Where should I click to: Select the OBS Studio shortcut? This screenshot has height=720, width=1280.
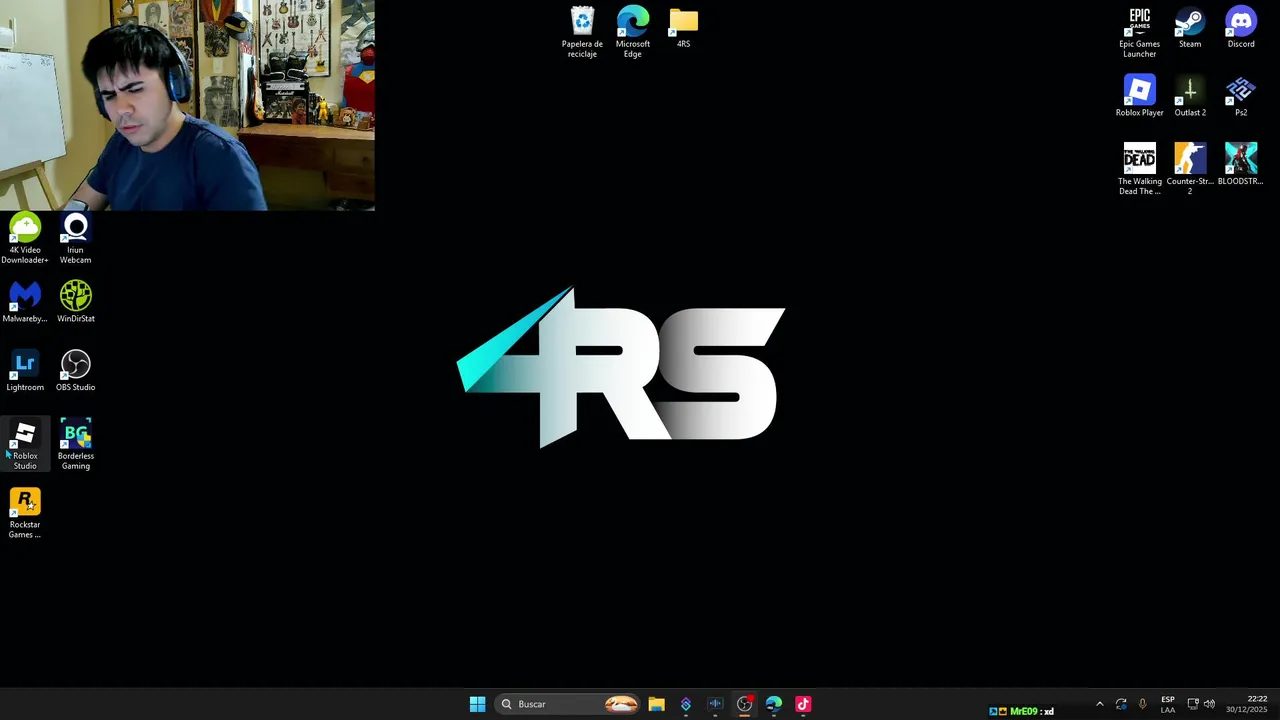click(x=75, y=371)
